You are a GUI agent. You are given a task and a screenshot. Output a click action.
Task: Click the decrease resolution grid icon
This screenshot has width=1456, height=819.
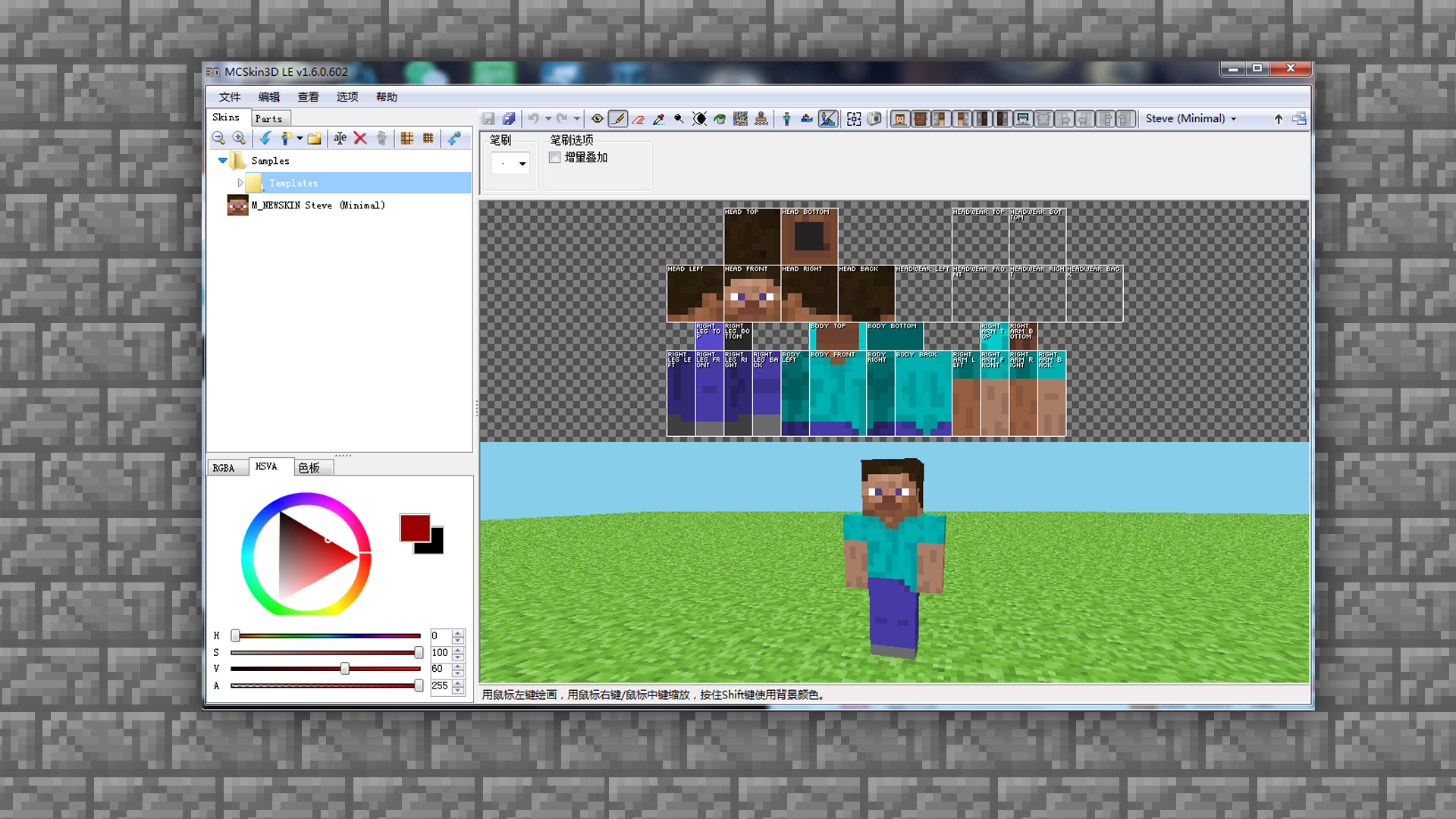click(407, 138)
